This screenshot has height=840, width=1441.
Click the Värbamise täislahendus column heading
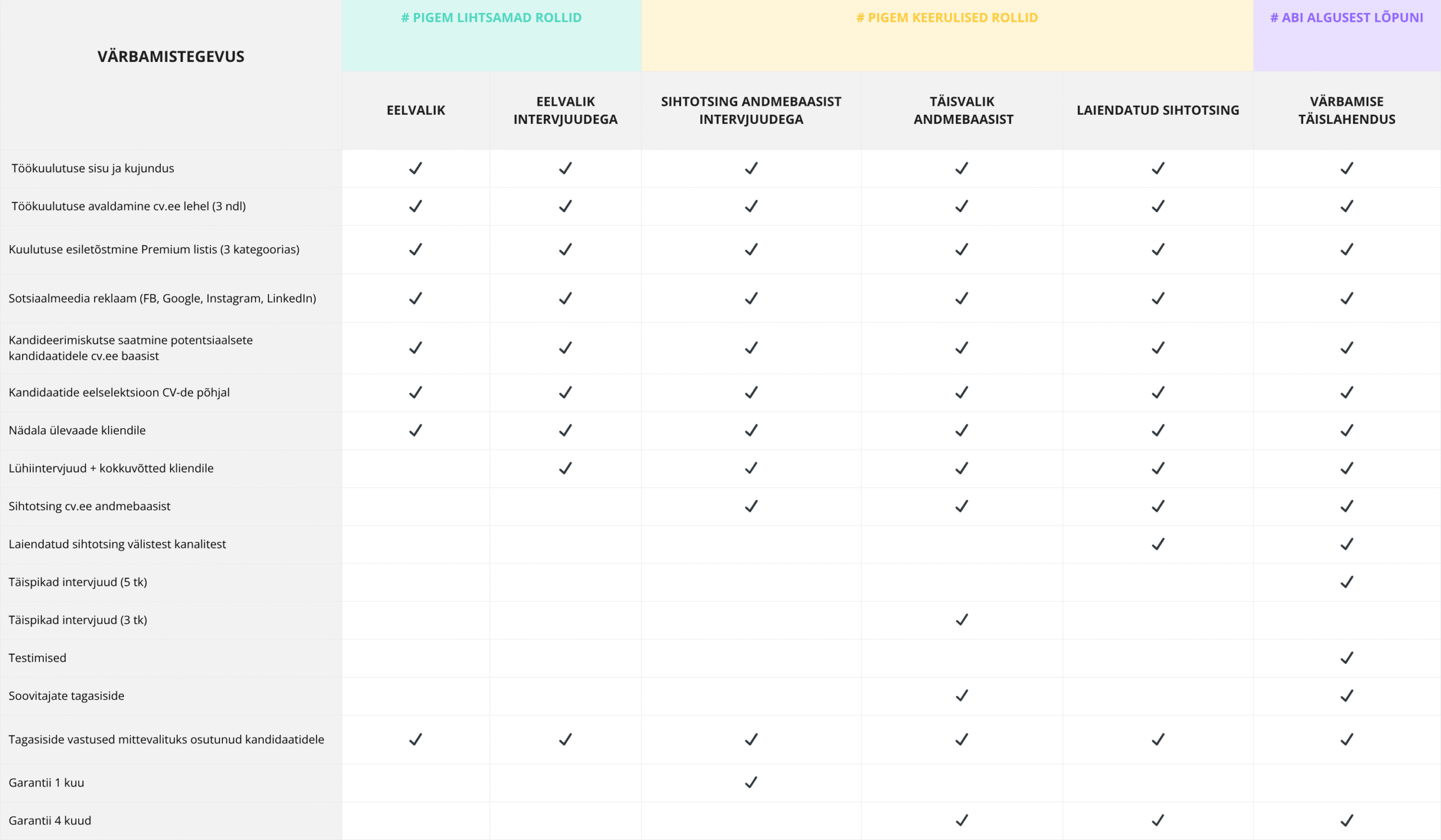1346,110
